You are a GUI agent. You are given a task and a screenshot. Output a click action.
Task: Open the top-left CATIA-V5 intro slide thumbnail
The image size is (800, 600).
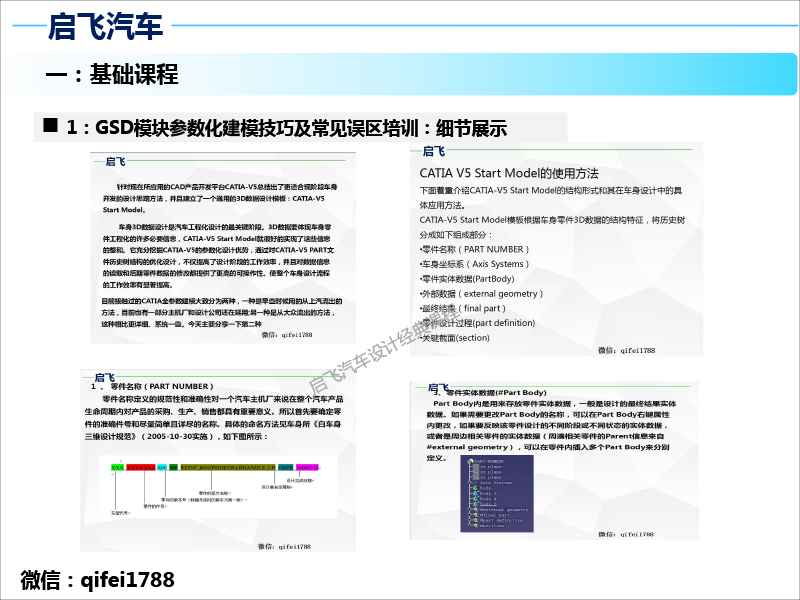(x=223, y=248)
